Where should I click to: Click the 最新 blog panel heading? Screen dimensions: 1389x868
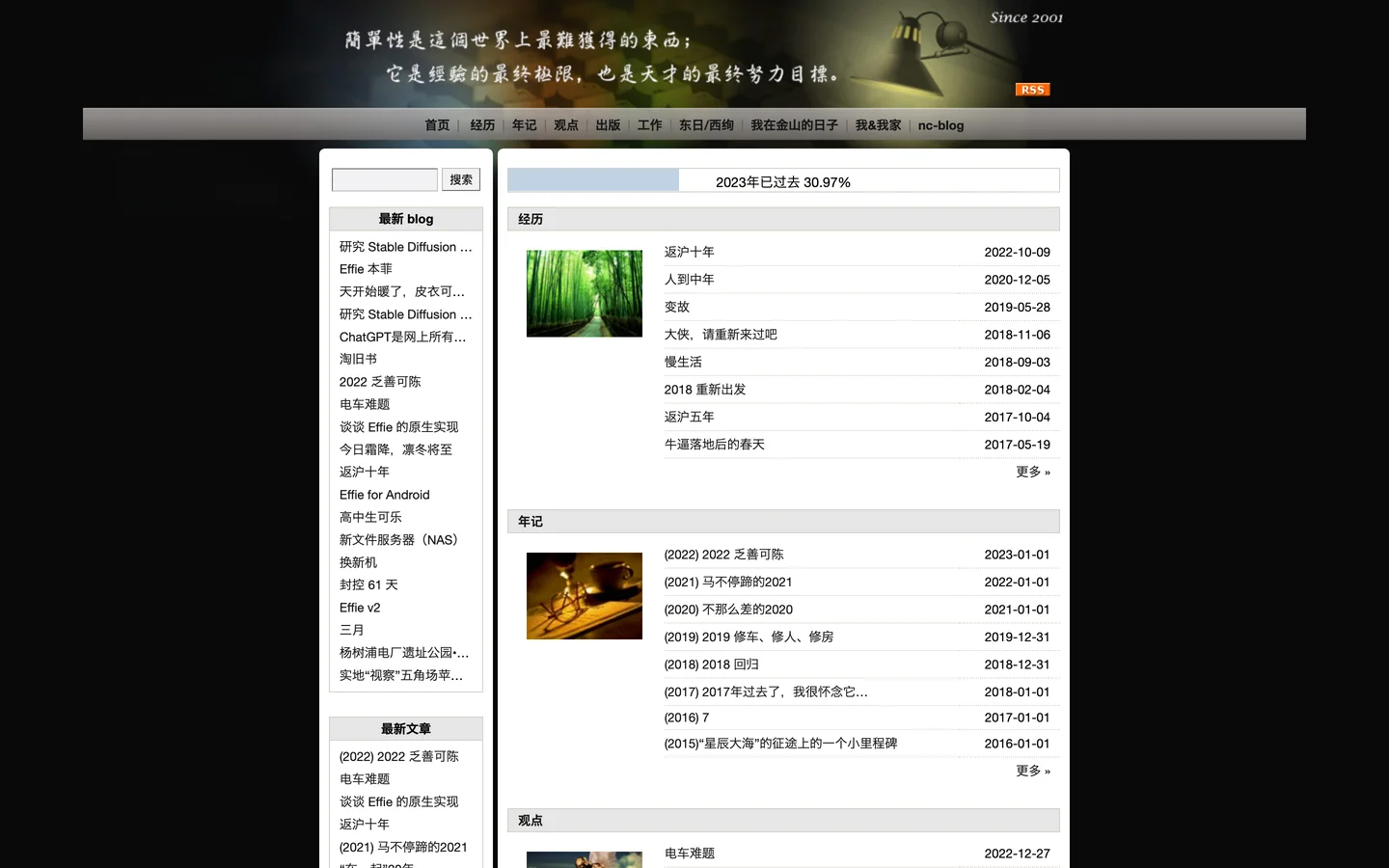406,219
